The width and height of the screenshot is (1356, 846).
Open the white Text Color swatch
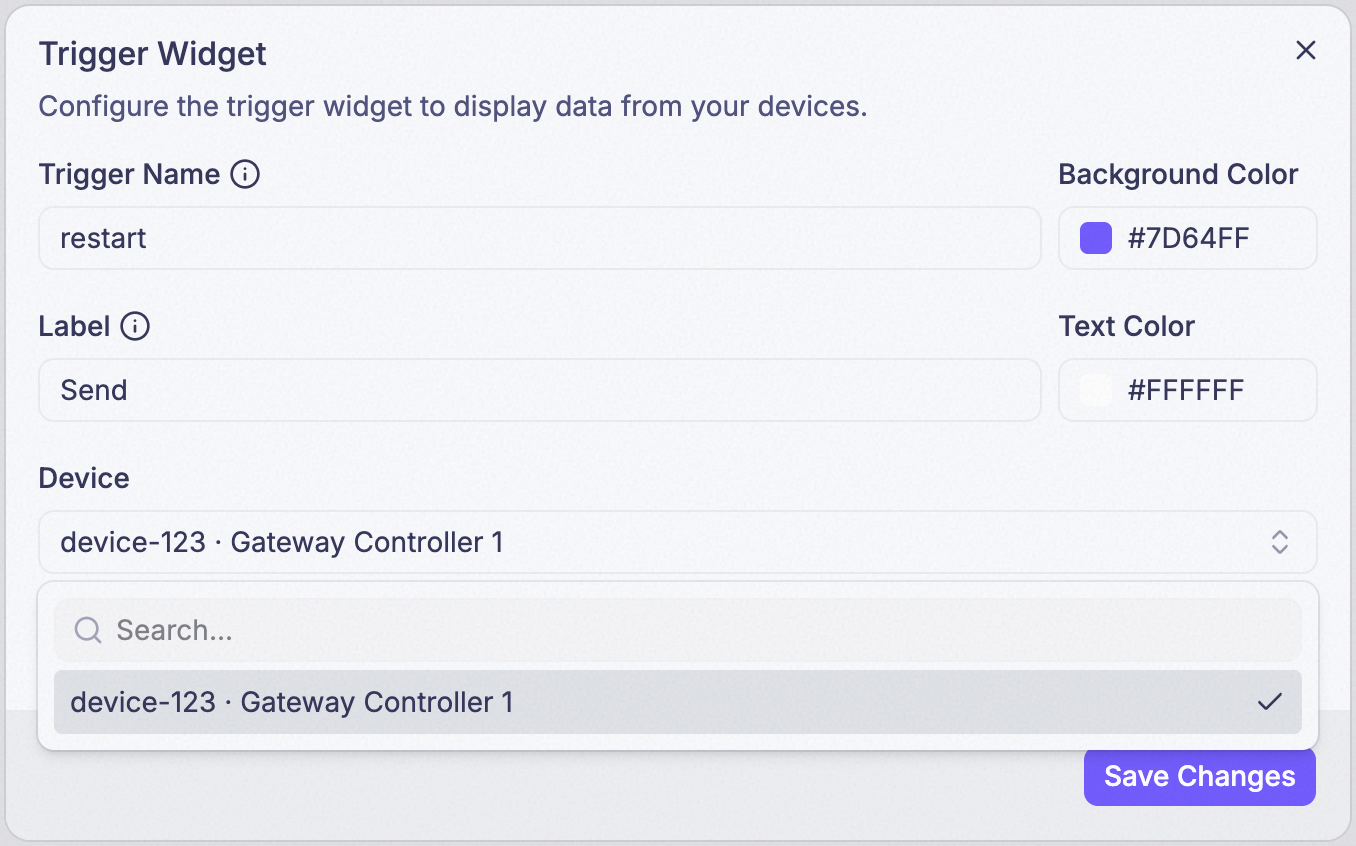click(1096, 390)
